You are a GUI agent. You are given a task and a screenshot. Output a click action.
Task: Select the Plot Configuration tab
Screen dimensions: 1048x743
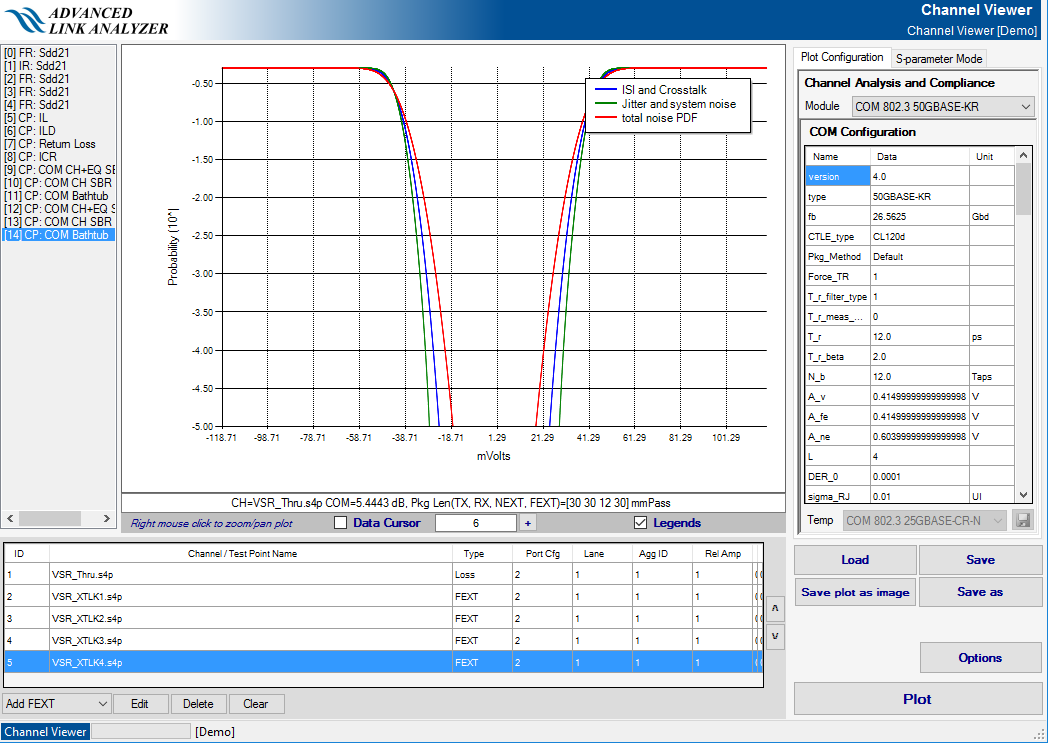[842, 58]
